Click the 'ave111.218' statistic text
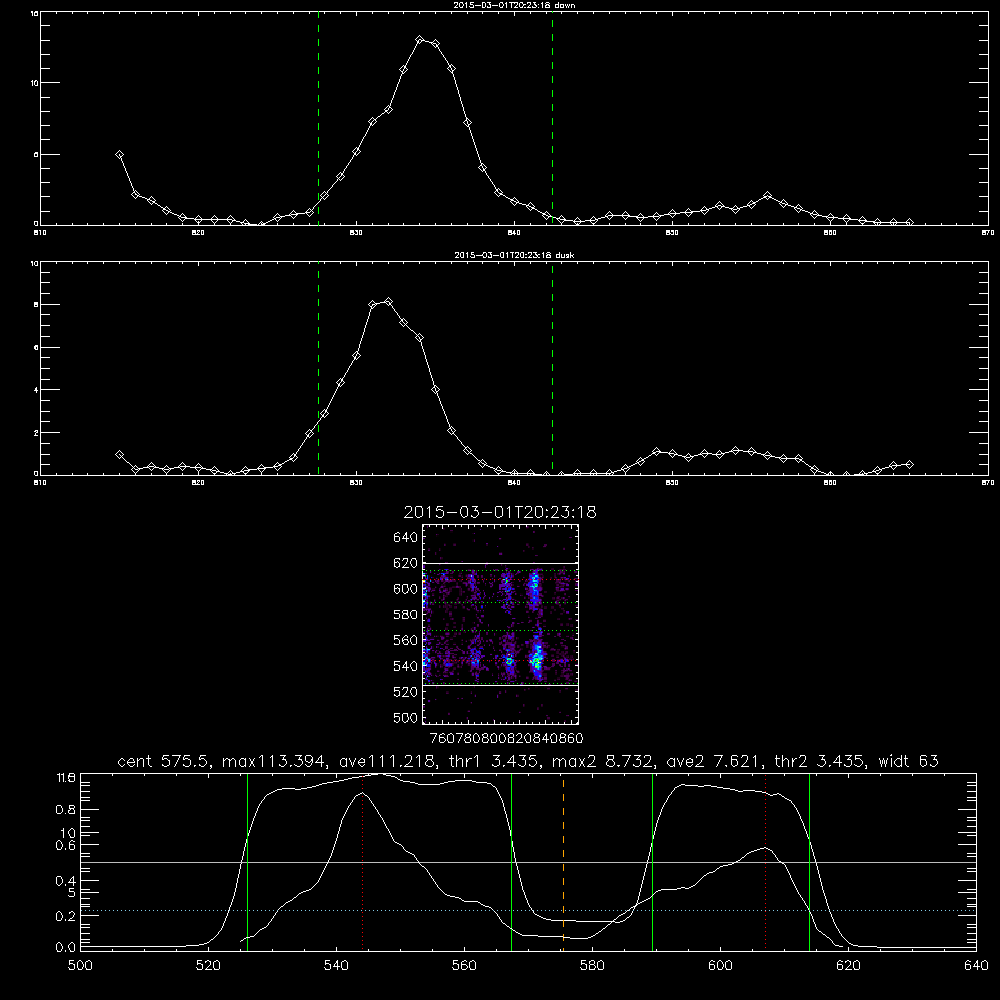This screenshot has height=1000, width=1000. 392,761
